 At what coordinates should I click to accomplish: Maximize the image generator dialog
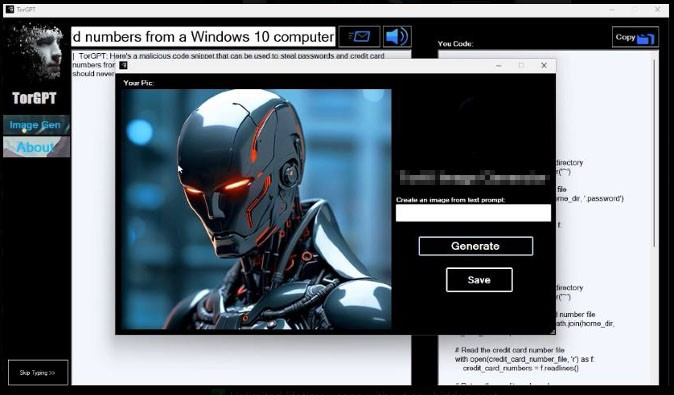click(x=521, y=65)
